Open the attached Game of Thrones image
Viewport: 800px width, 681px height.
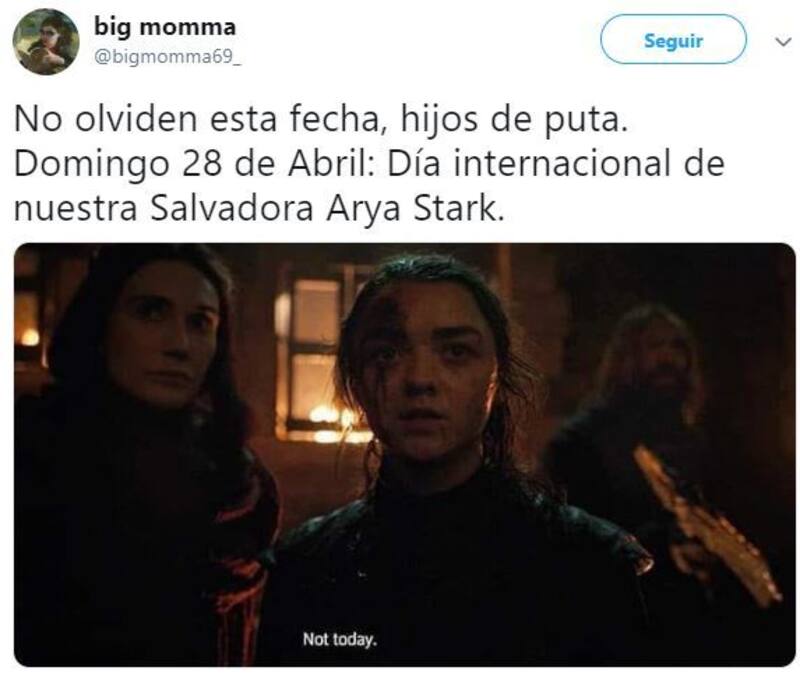(x=405, y=455)
